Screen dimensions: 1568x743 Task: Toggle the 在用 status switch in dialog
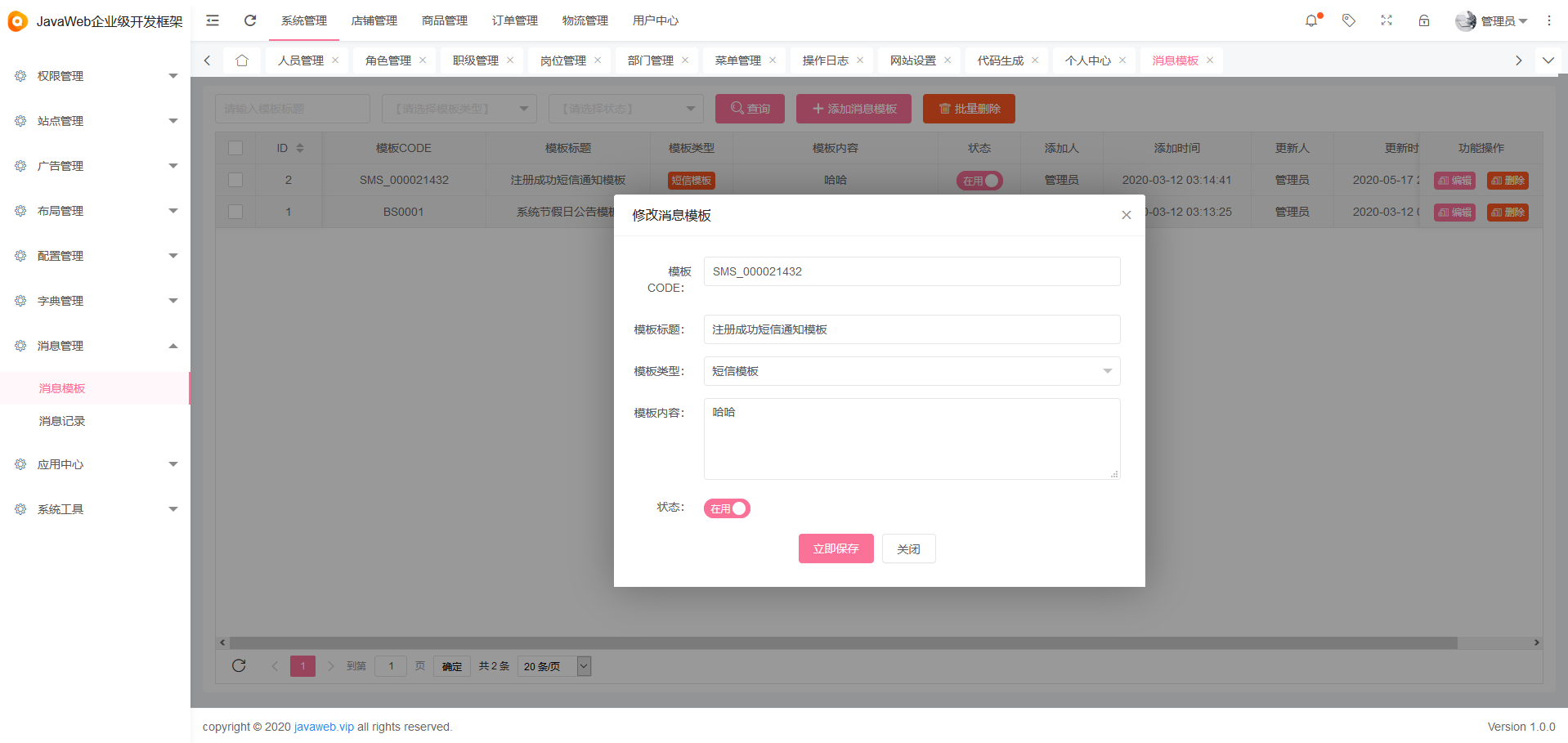point(726,508)
